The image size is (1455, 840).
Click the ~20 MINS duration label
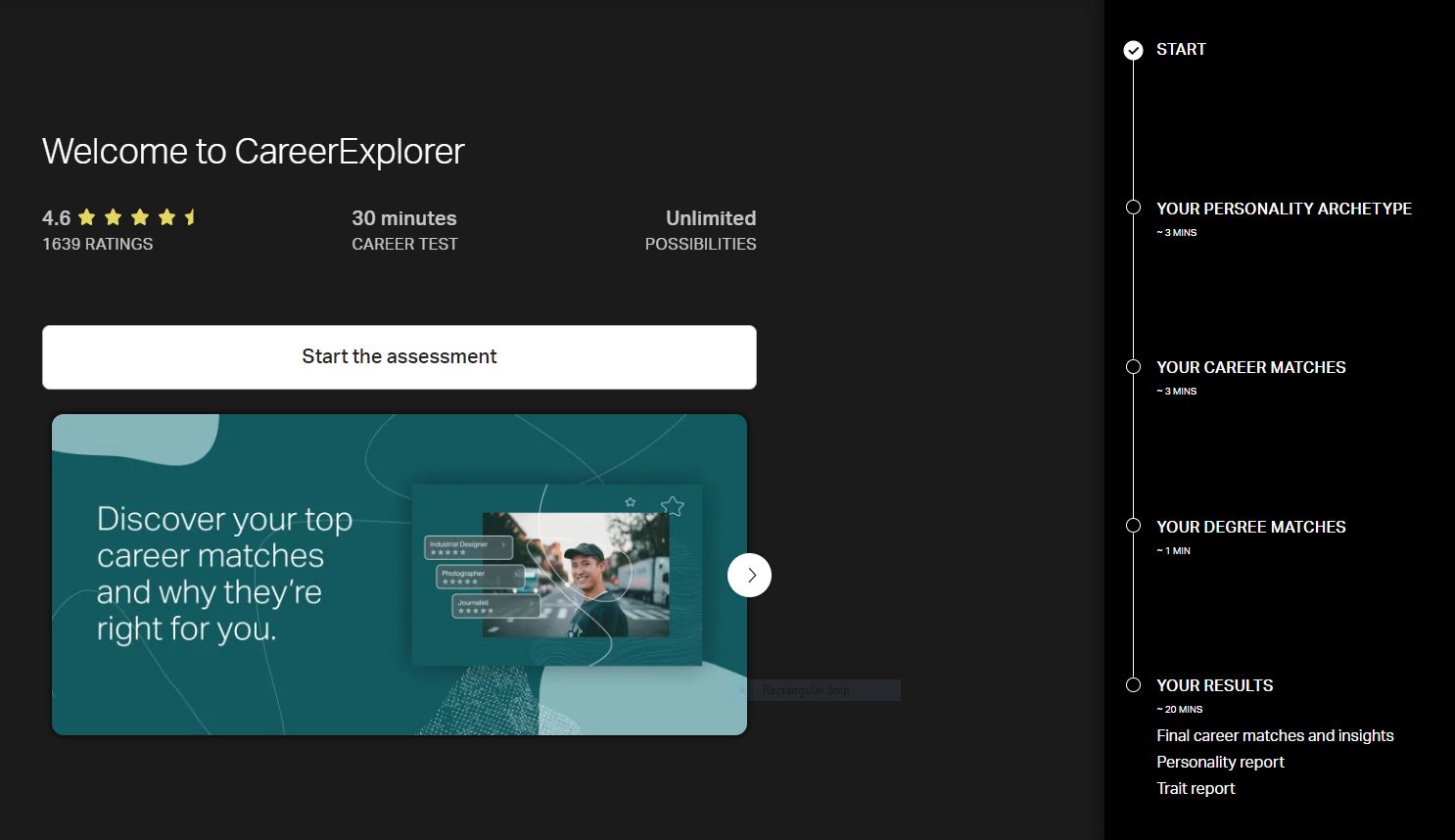coord(1179,709)
